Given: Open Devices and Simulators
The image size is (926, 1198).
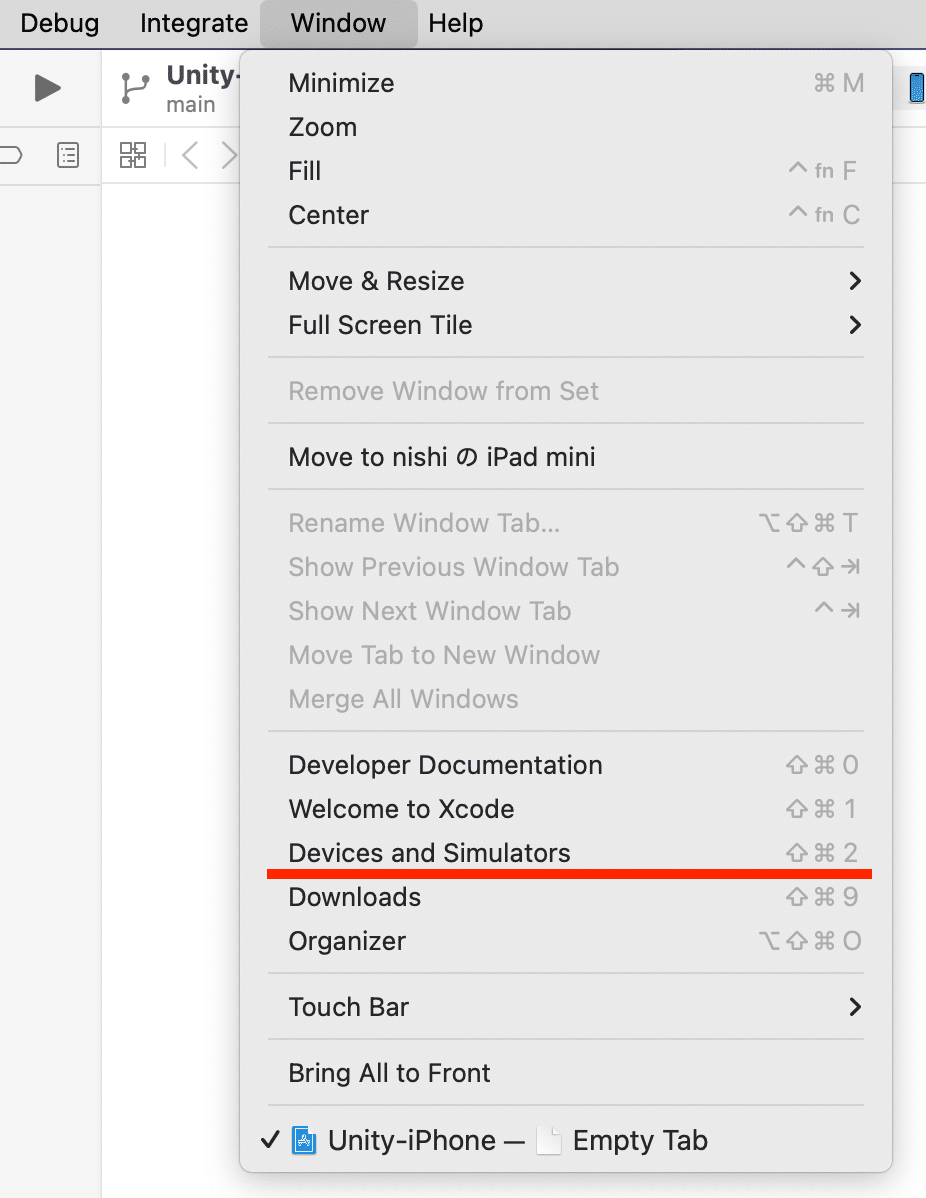Looking at the screenshot, I should point(429,853).
